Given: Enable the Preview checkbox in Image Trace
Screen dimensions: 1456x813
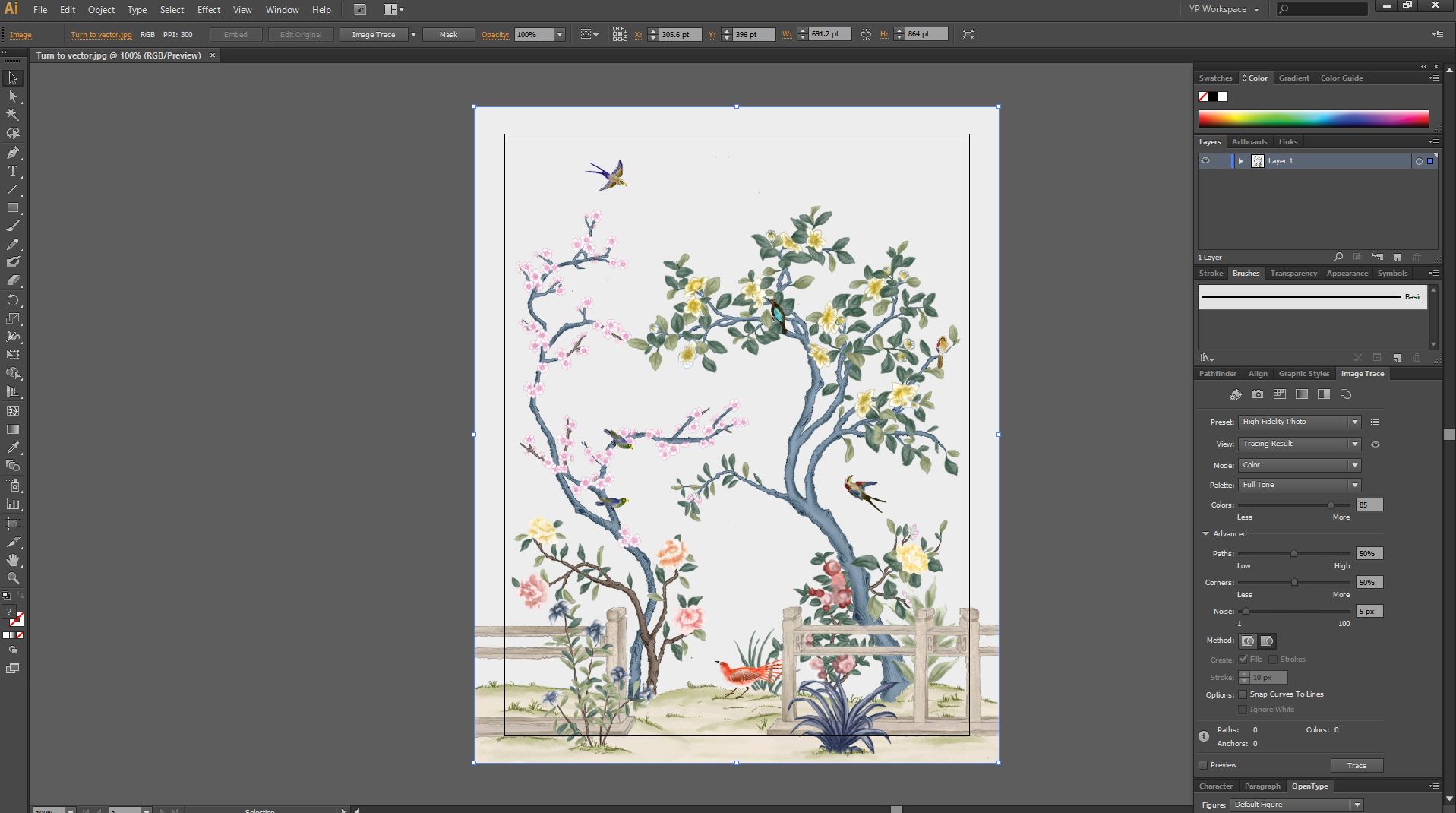Looking at the screenshot, I should pos(1203,765).
